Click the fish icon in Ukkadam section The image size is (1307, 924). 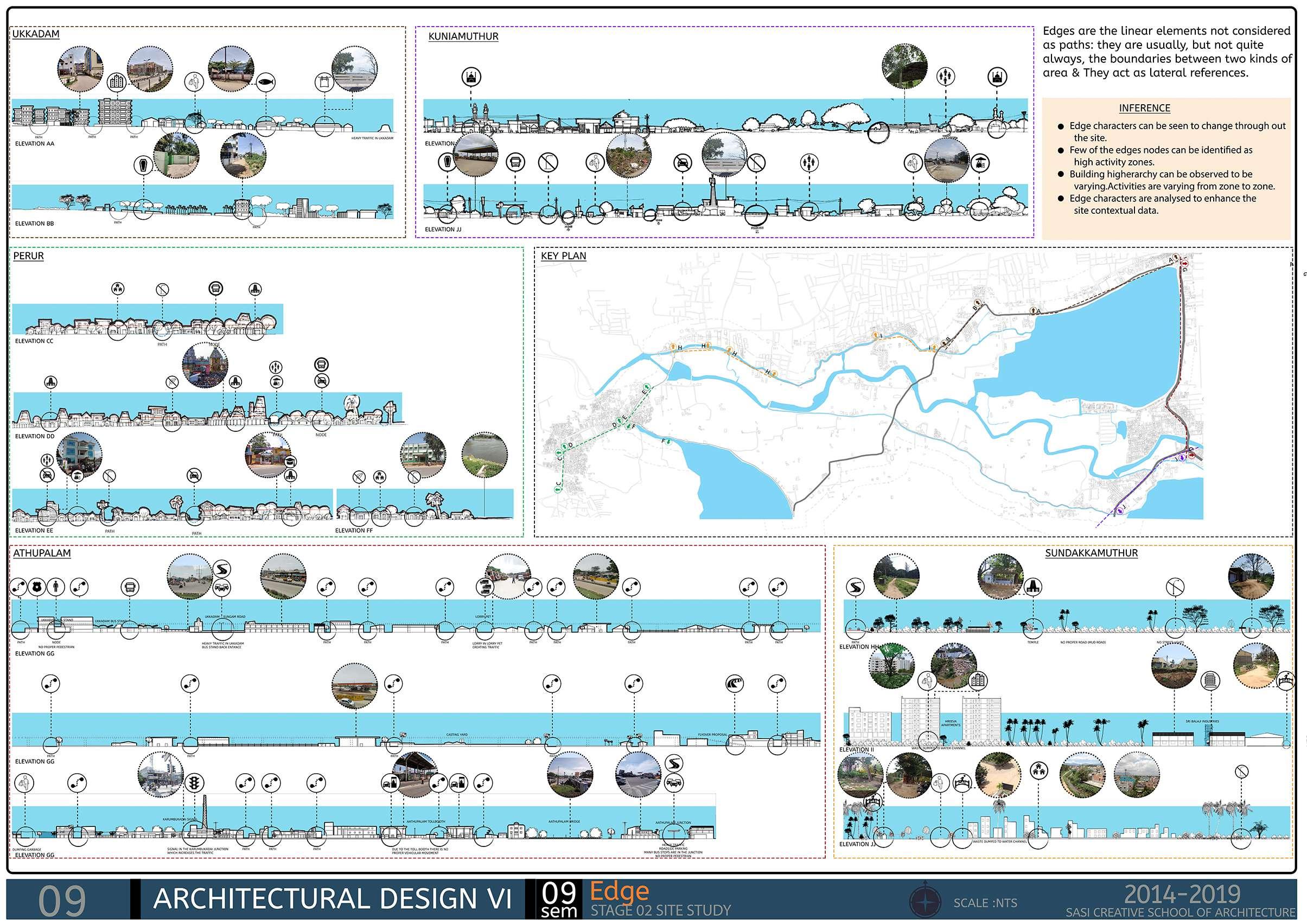click(x=266, y=82)
